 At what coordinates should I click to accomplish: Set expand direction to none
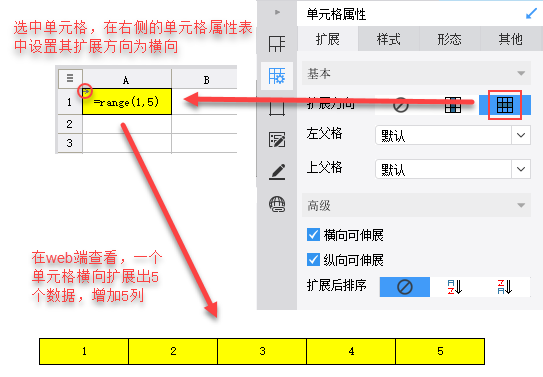click(x=401, y=105)
